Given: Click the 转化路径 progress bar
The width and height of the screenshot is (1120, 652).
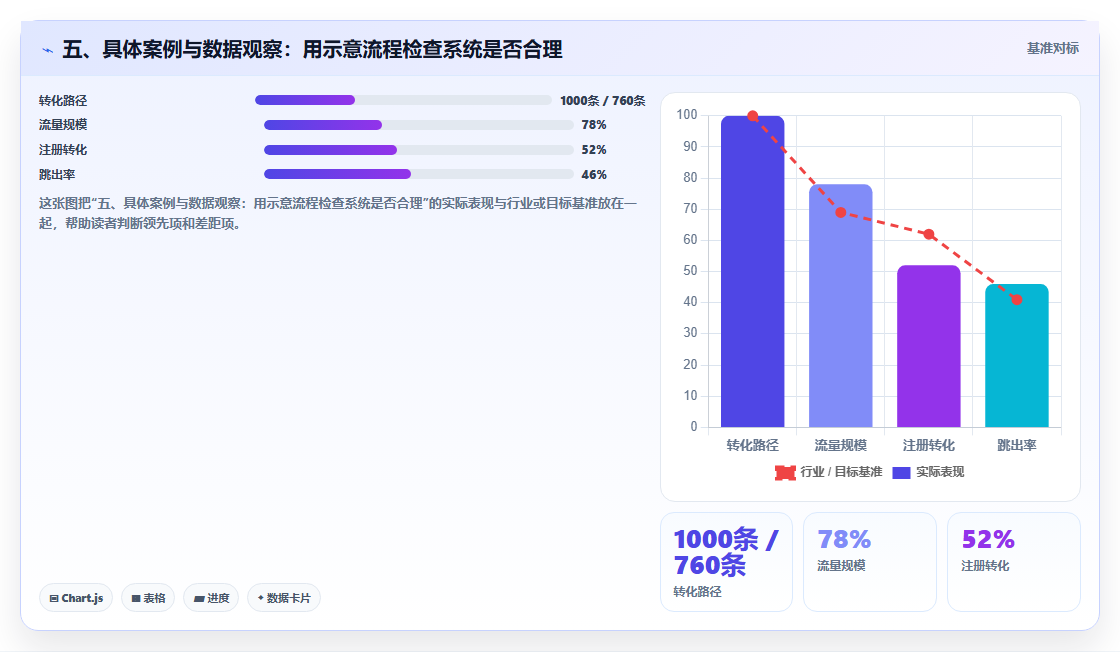Looking at the screenshot, I should [403, 100].
